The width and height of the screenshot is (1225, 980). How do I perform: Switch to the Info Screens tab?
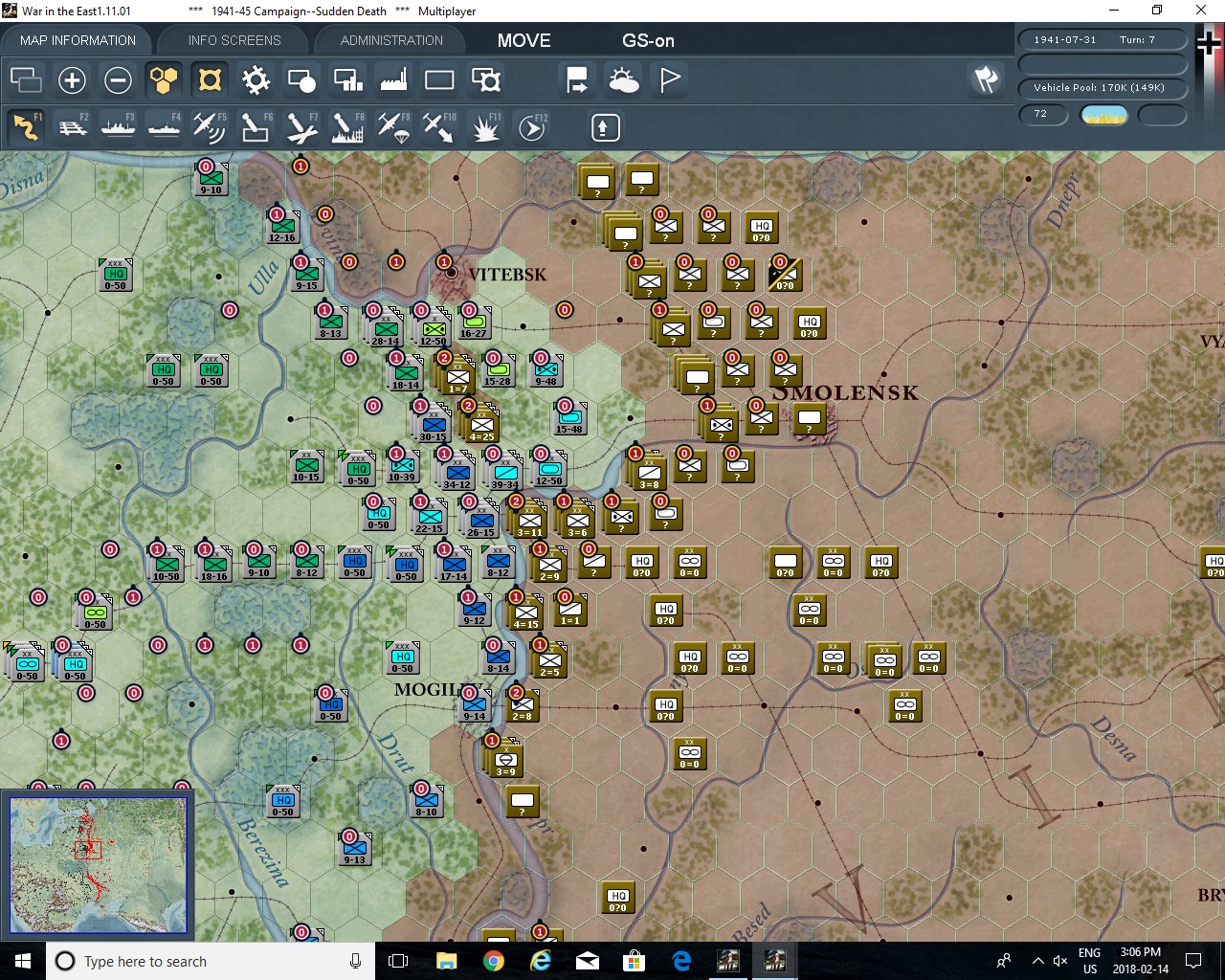click(x=234, y=40)
